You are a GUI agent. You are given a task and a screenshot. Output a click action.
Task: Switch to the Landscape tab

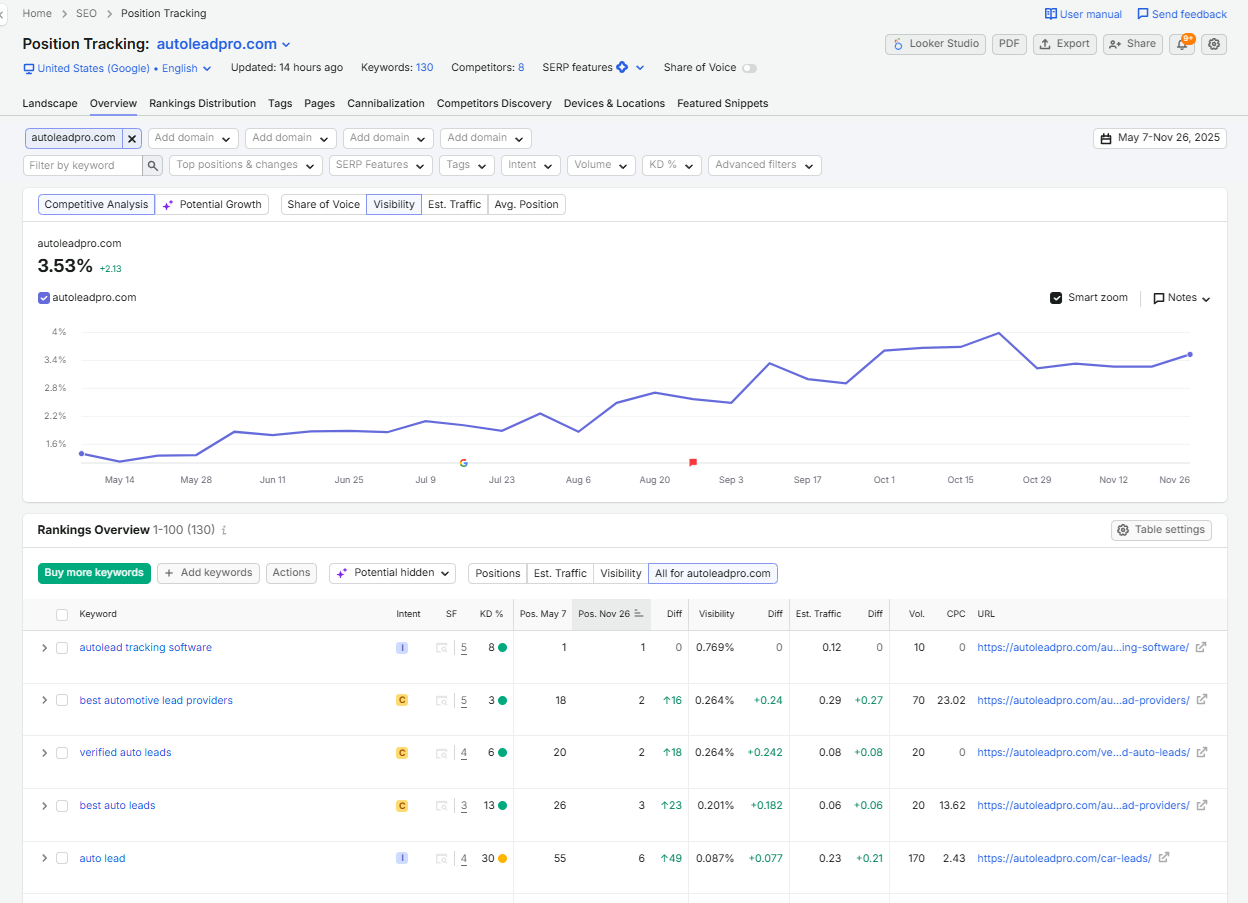[50, 103]
